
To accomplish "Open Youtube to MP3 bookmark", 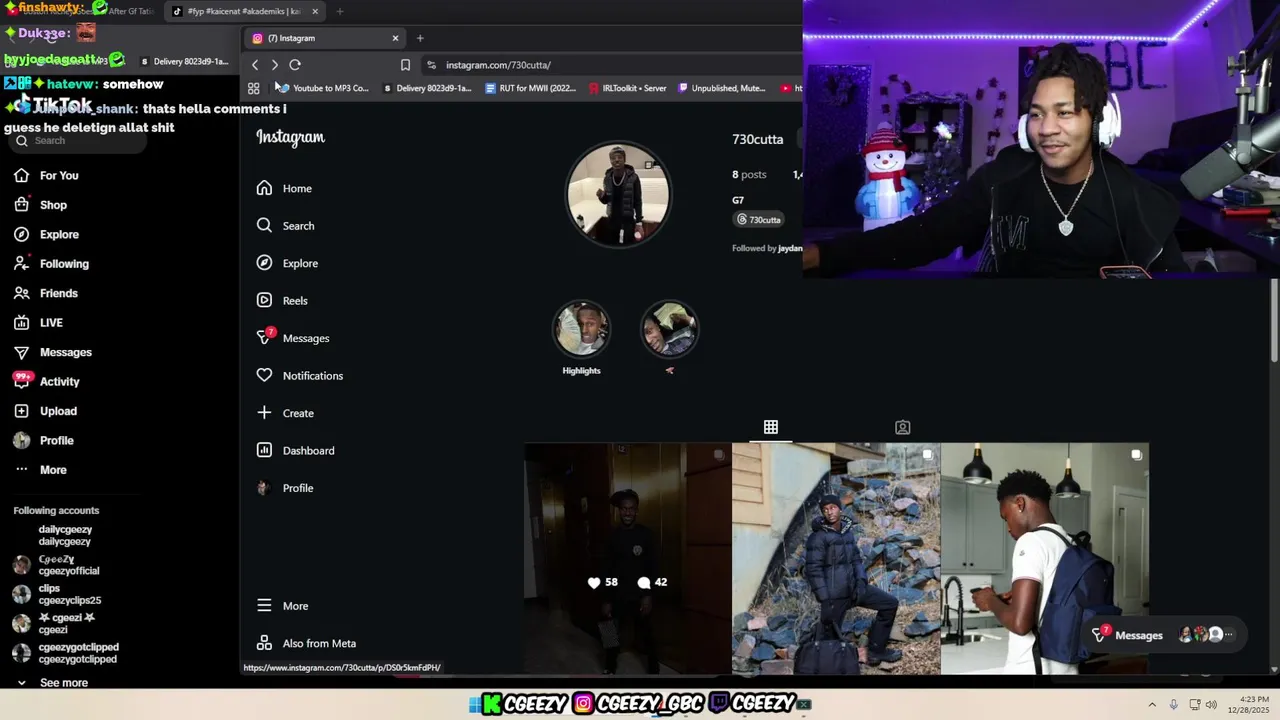I will click(x=322, y=88).
